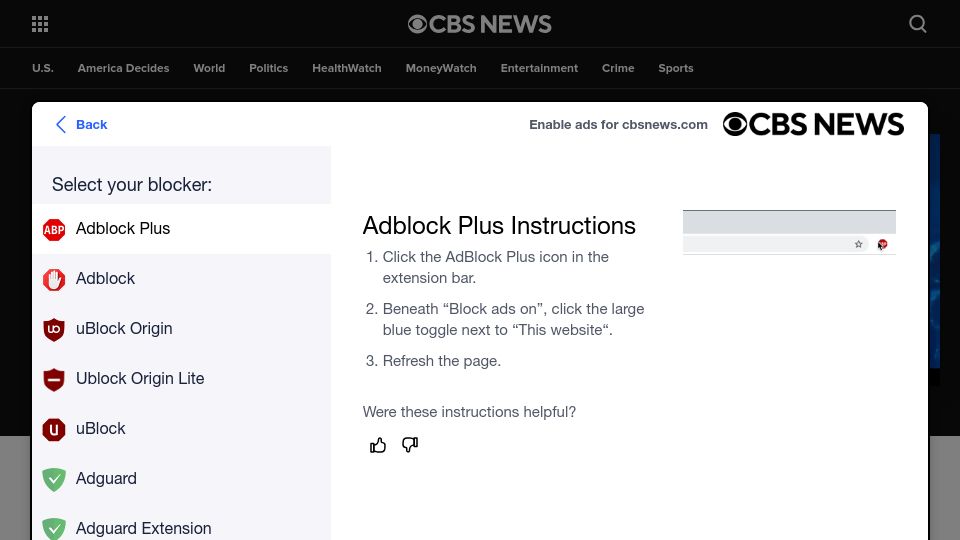This screenshot has width=960, height=540.
Task: Click the Adblock red hand icon
Action: click(x=54, y=279)
